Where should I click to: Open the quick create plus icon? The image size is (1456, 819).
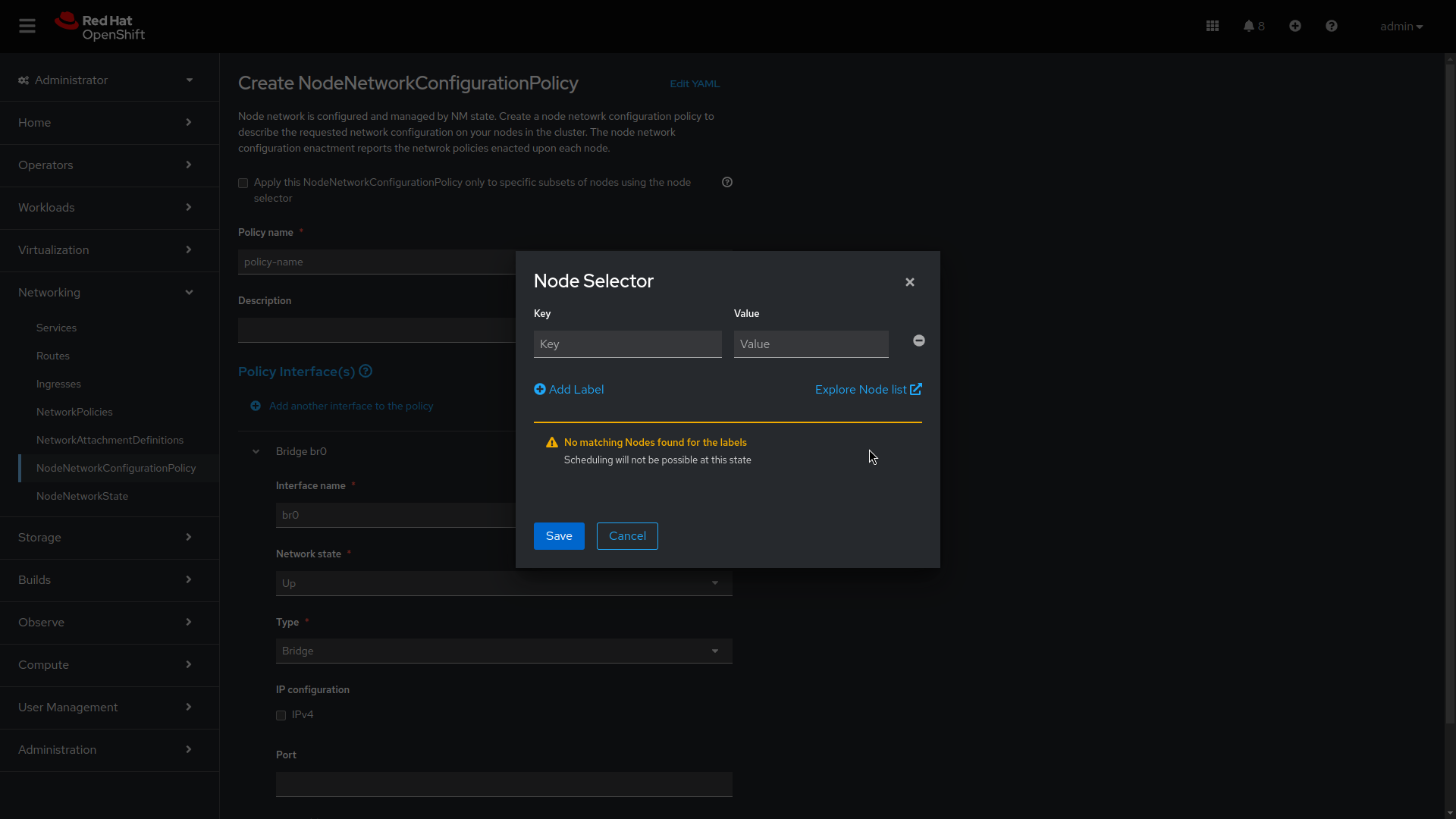pyautogui.click(x=1294, y=25)
